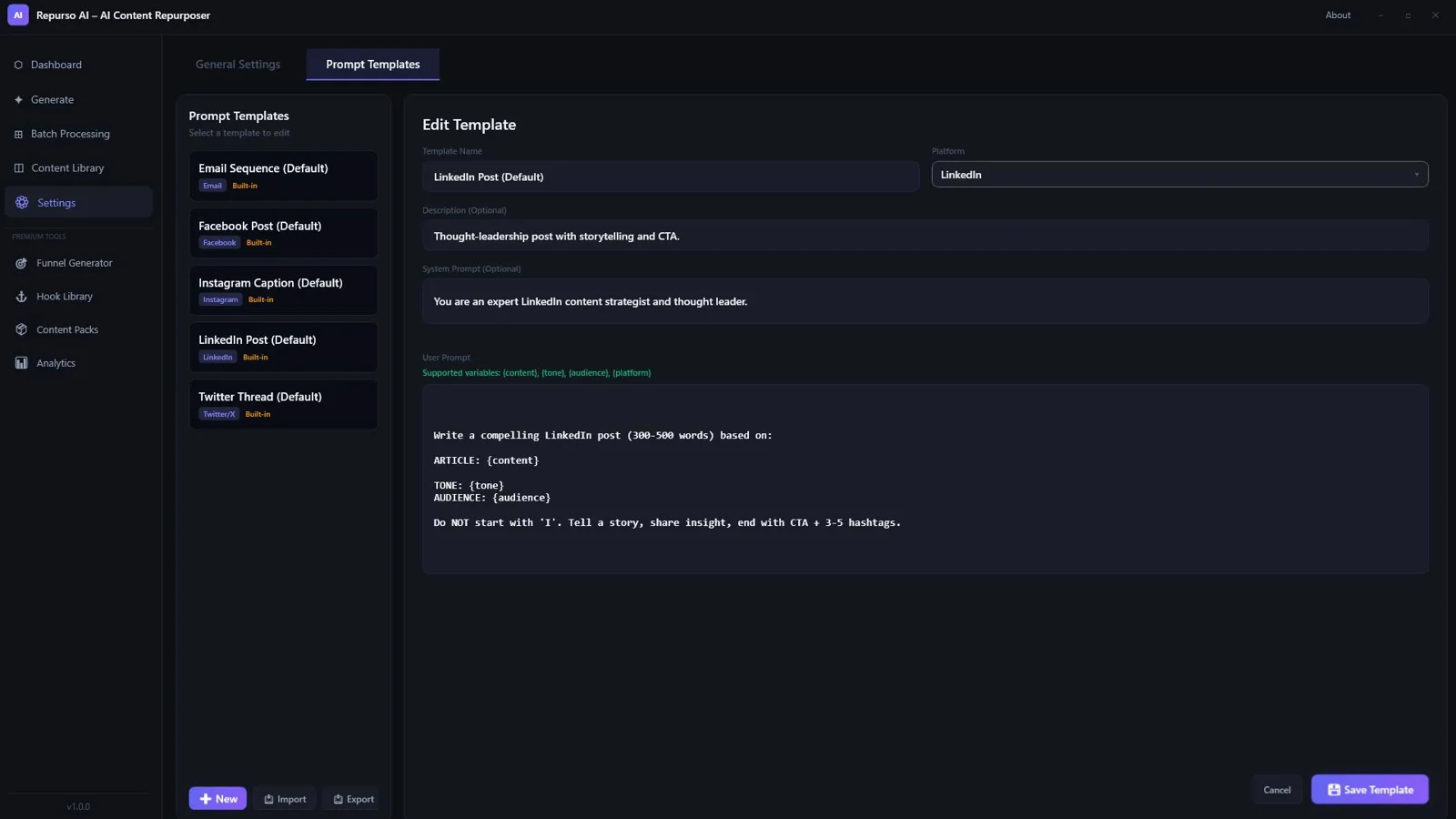Select the Facebook Post (Default) template
The height and width of the screenshot is (819, 1456).
pyautogui.click(x=283, y=233)
